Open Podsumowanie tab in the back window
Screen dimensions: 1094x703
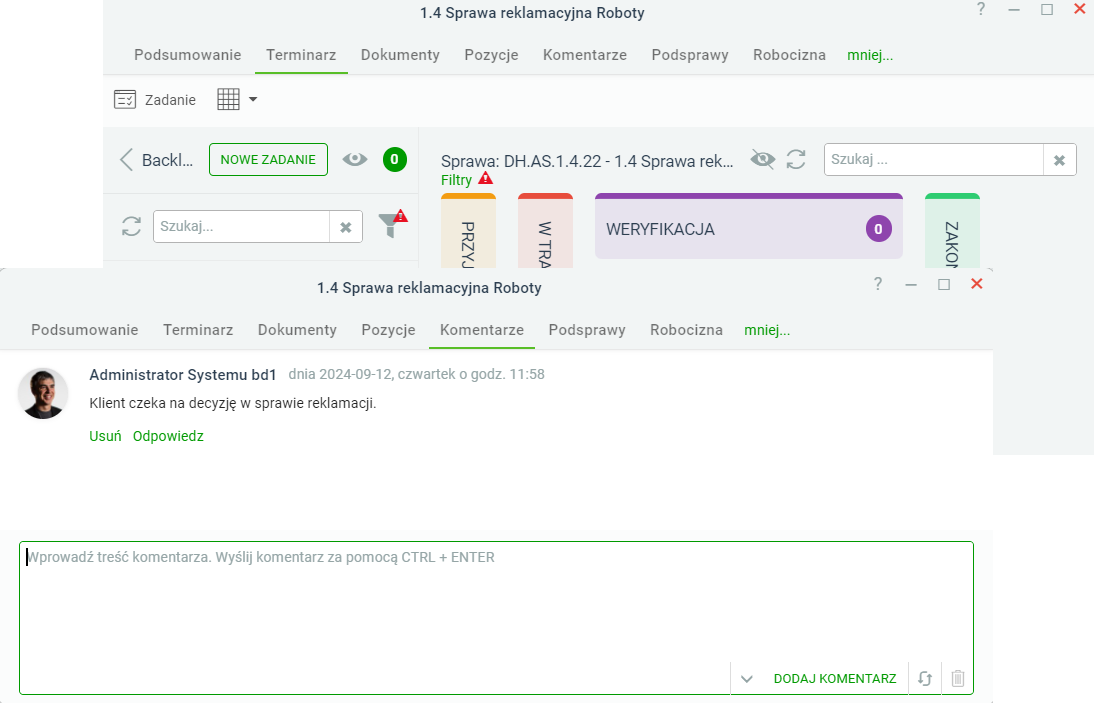(188, 55)
